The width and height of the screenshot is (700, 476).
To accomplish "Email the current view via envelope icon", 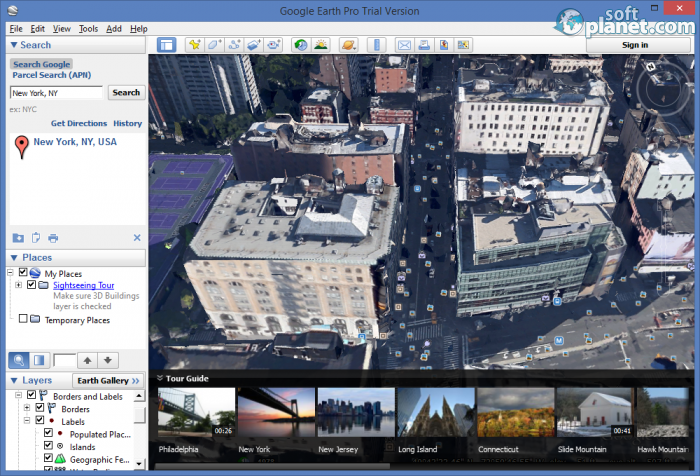I will point(404,45).
